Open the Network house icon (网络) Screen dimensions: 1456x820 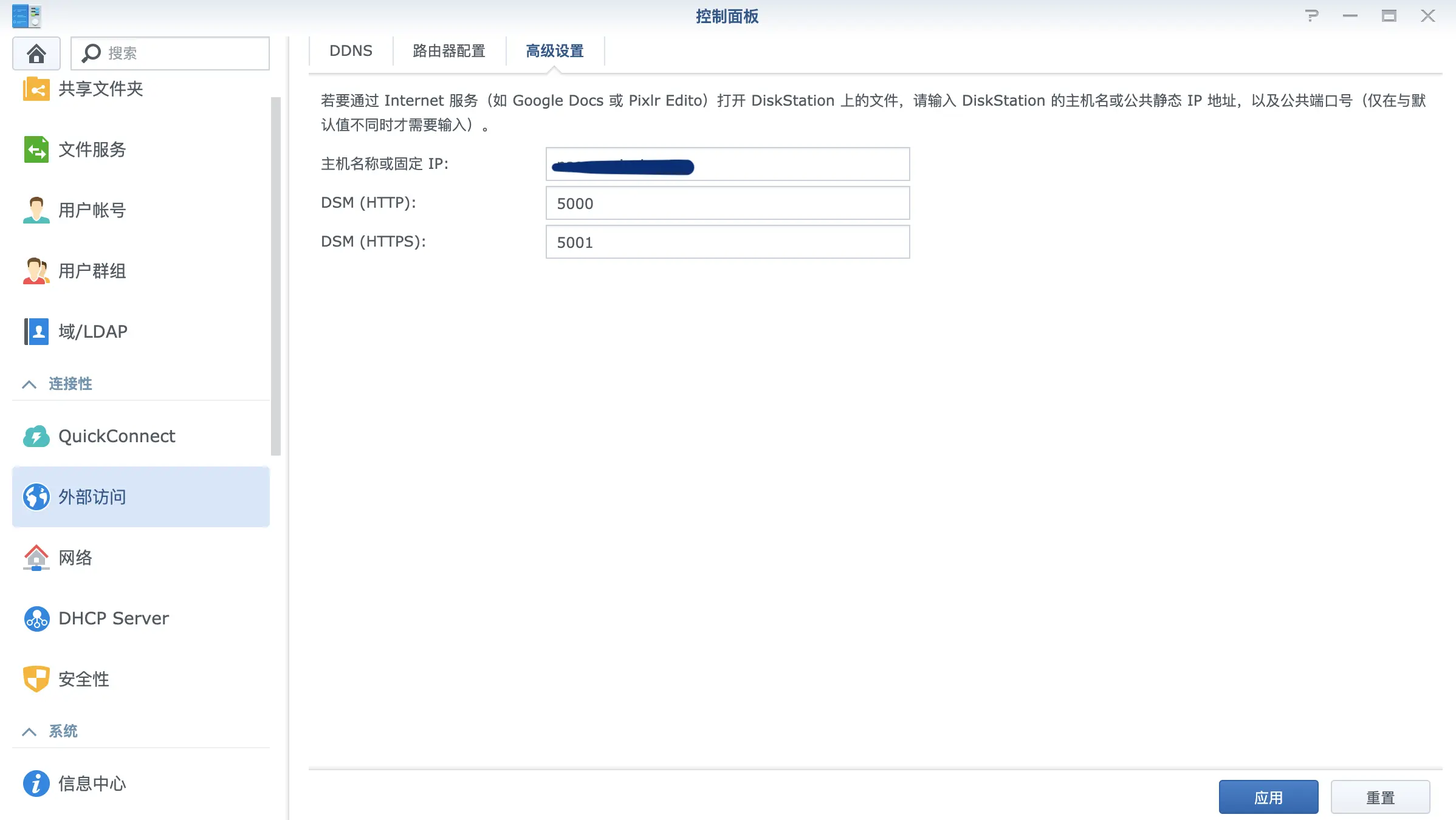click(x=36, y=558)
